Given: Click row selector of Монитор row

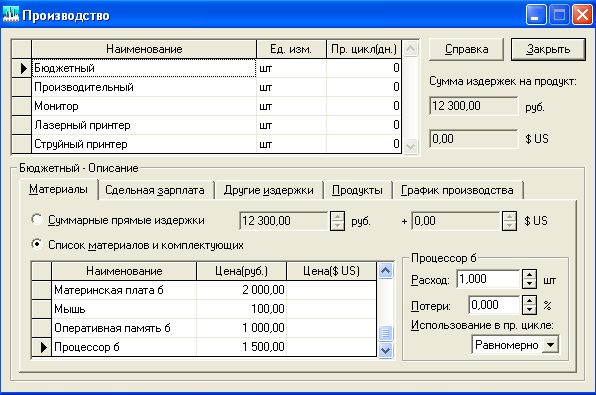Looking at the screenshot, I should coord(22,106).
